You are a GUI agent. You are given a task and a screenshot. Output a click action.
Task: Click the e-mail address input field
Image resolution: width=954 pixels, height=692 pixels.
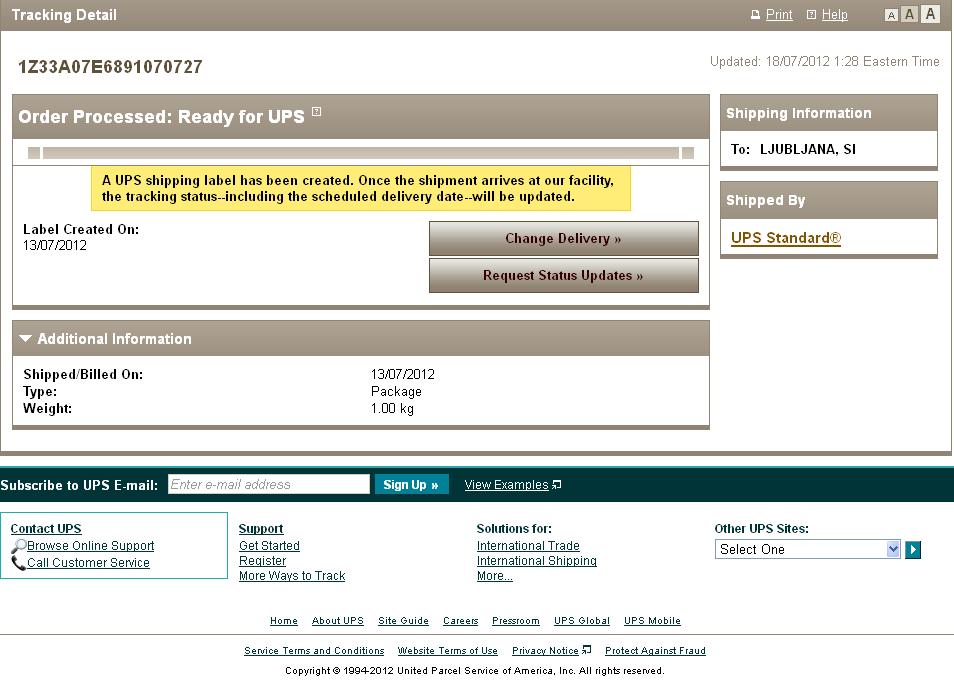[268, 484]
